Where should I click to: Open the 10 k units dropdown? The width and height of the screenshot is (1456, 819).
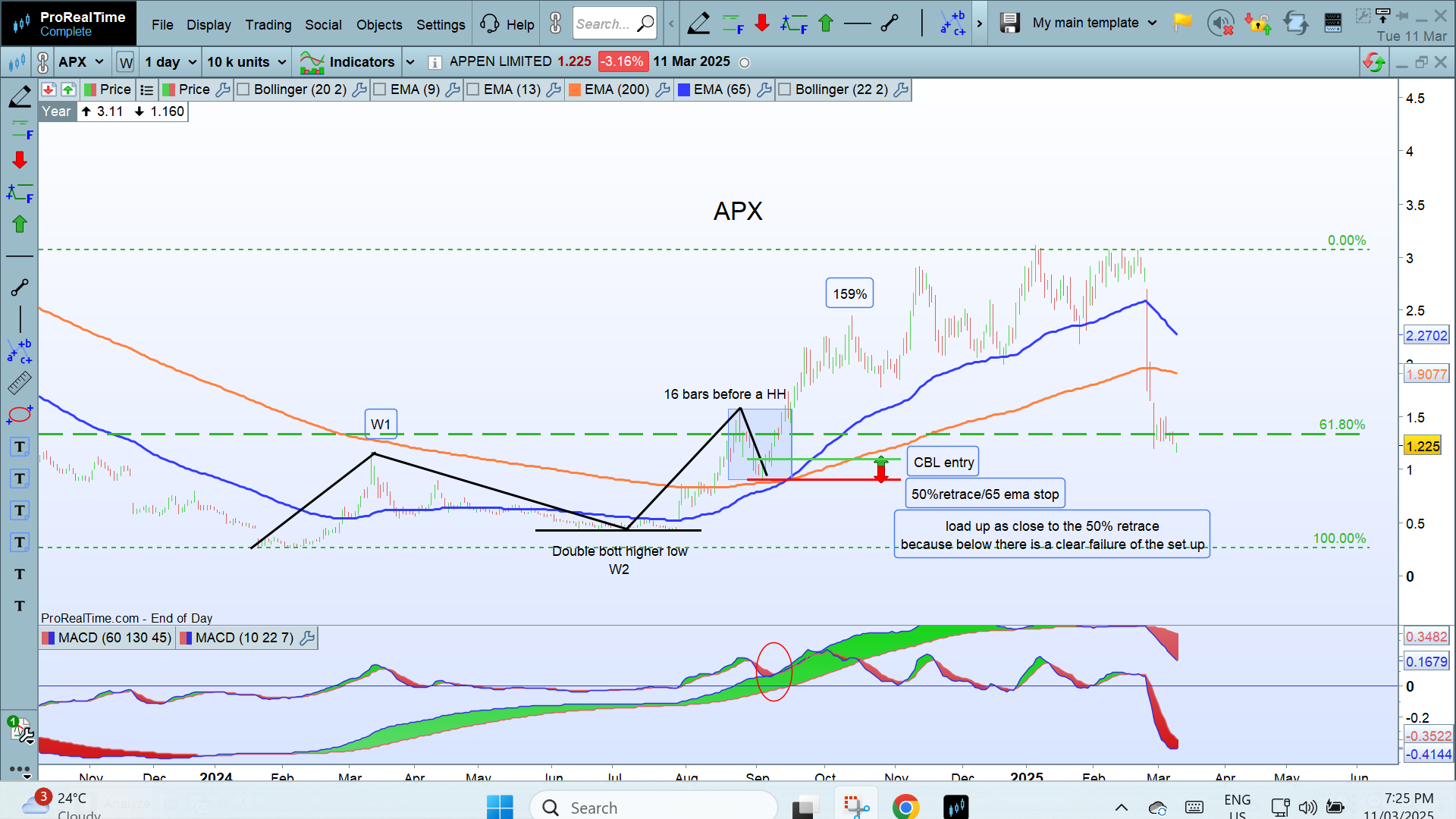[x=247, y=62]
